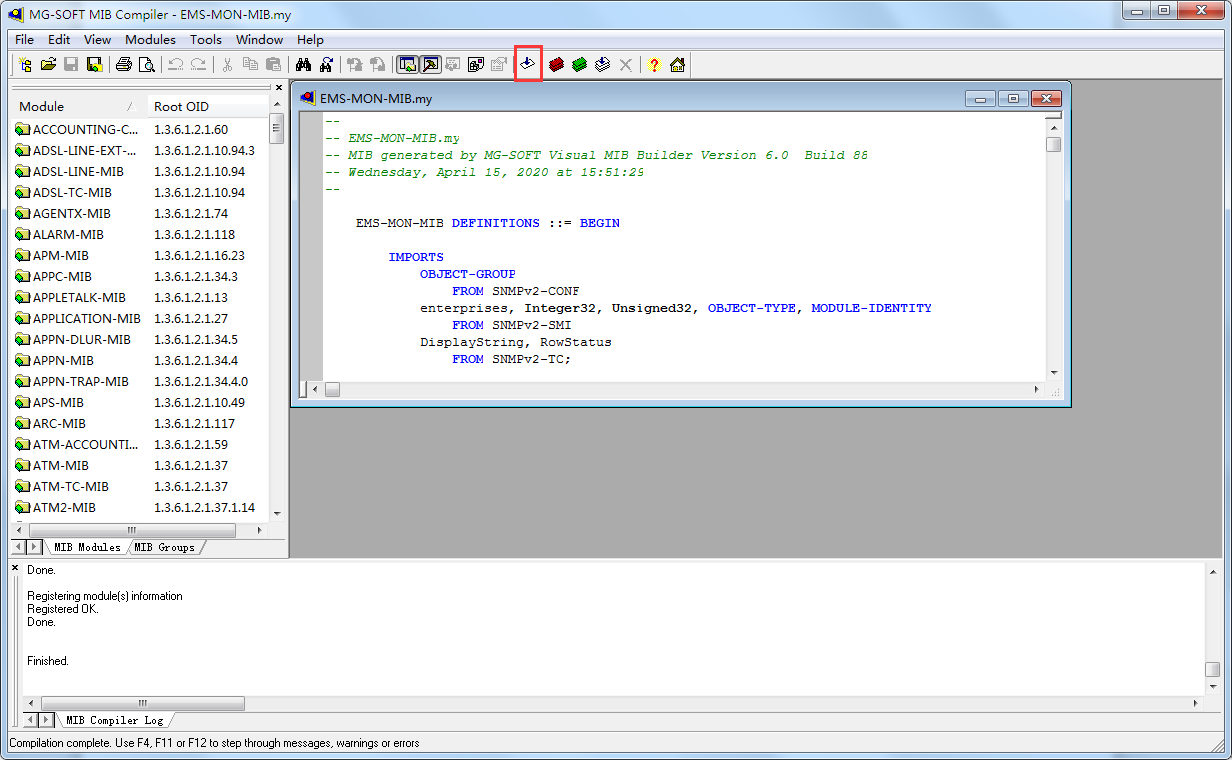Click the Home toolbar icon

click(x=677, y=64)
